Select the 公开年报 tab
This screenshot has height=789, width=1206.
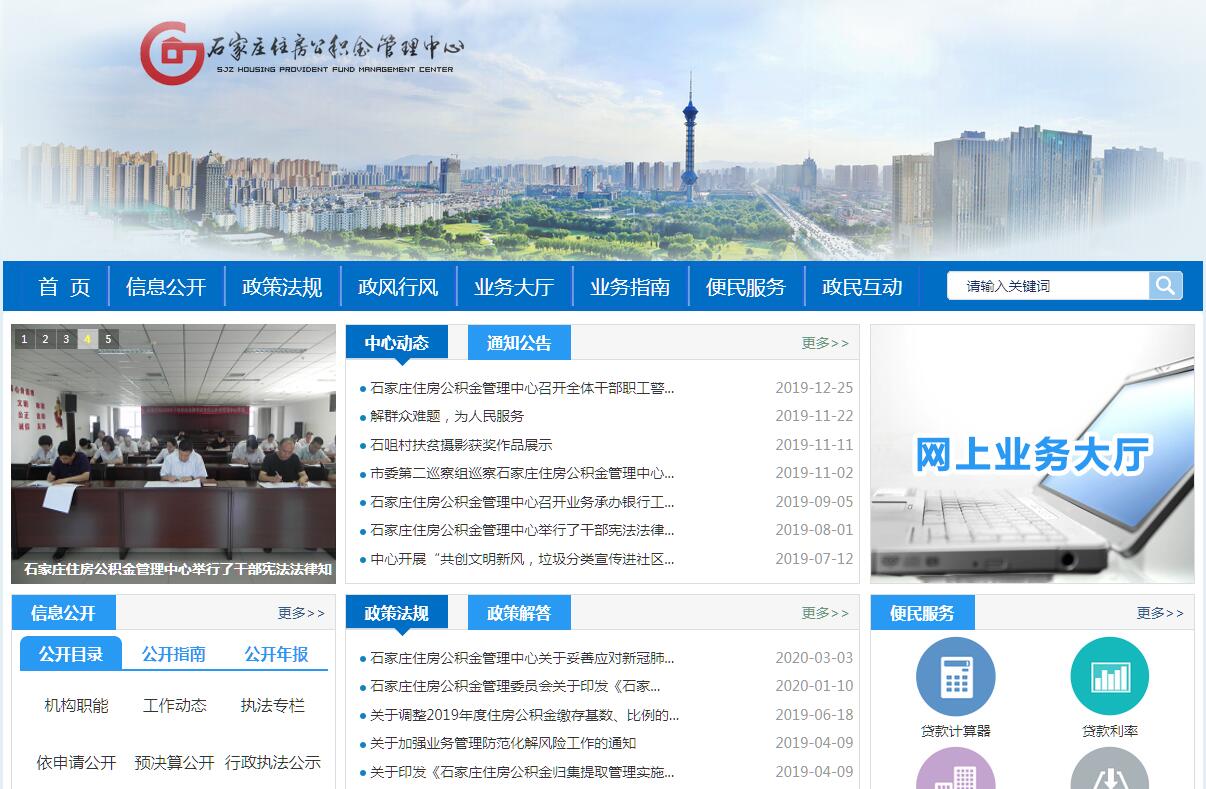click(x=277, y=654)
